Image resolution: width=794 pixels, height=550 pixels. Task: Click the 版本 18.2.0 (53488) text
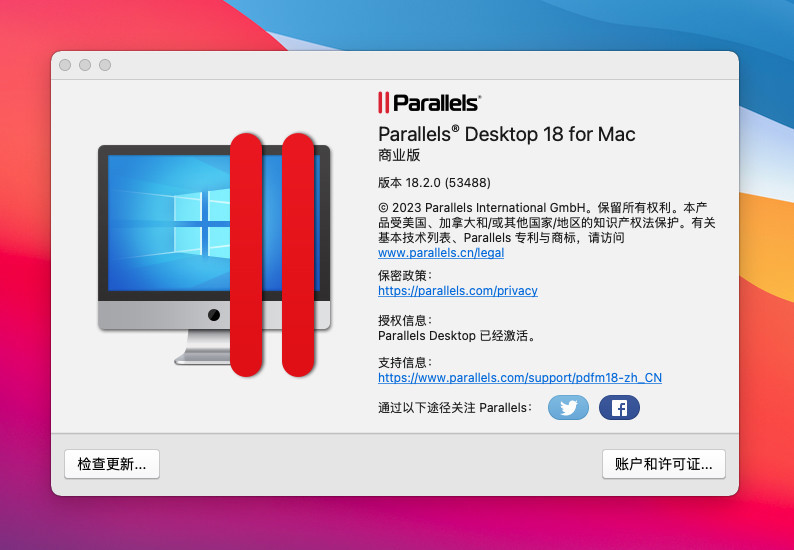(434, 183)
